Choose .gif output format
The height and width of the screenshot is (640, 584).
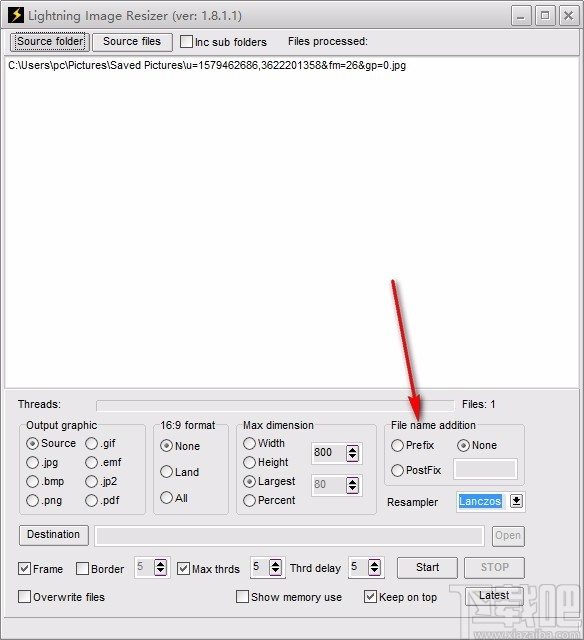(91, 443)
